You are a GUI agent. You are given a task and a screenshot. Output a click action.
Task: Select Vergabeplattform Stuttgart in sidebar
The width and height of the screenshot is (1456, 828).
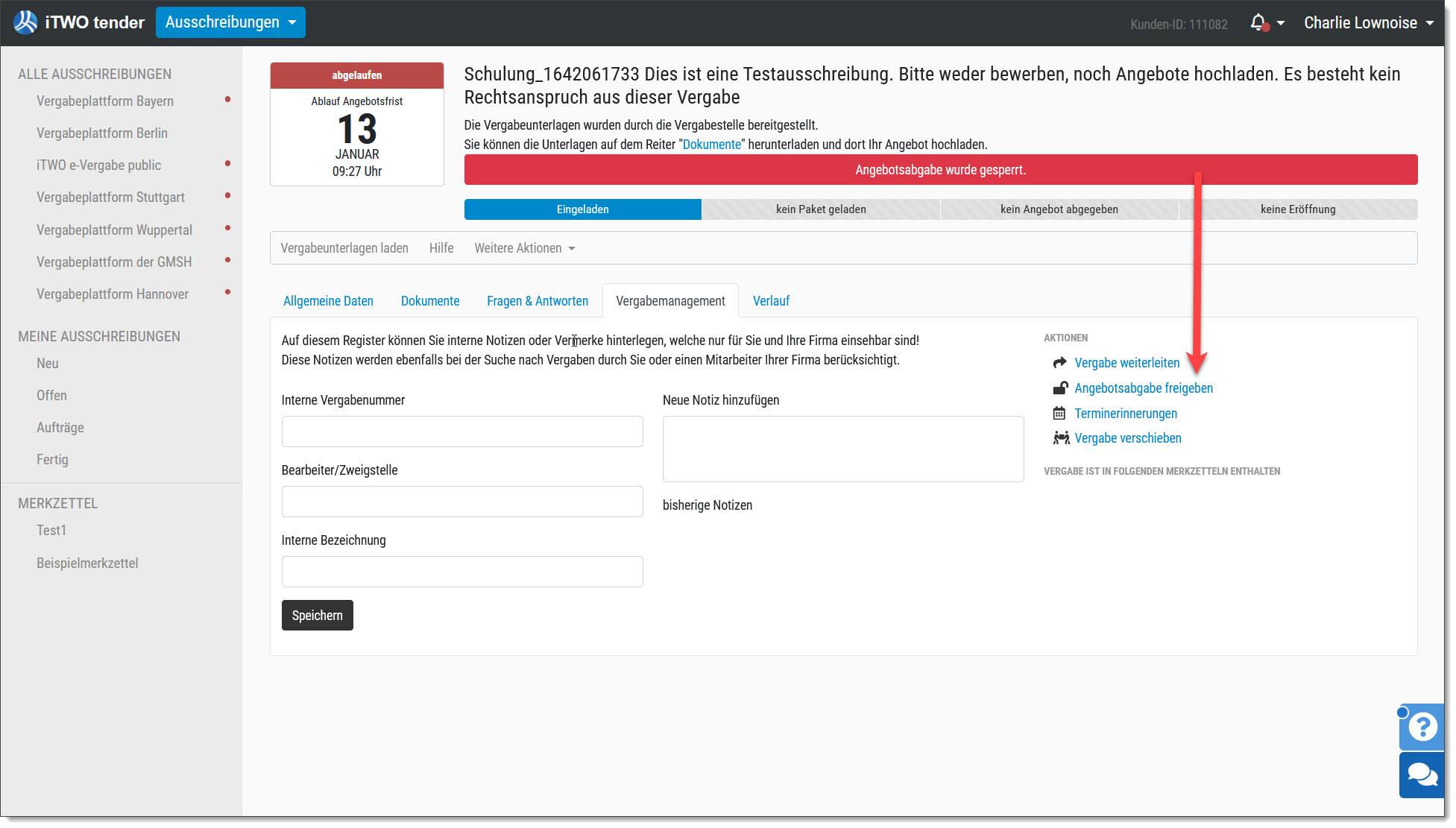click(x=111, y=197)
